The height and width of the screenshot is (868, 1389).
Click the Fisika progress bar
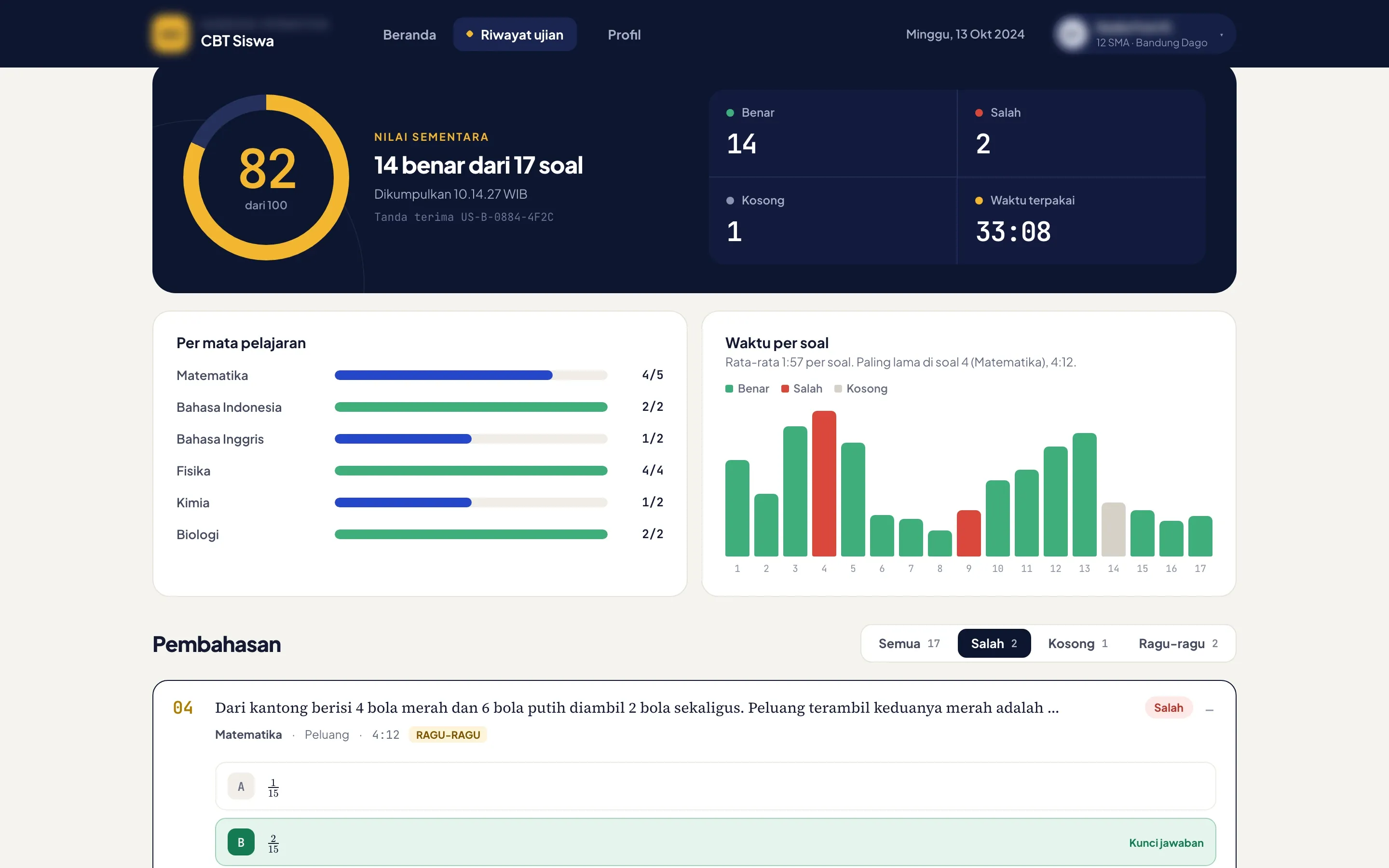471,471
